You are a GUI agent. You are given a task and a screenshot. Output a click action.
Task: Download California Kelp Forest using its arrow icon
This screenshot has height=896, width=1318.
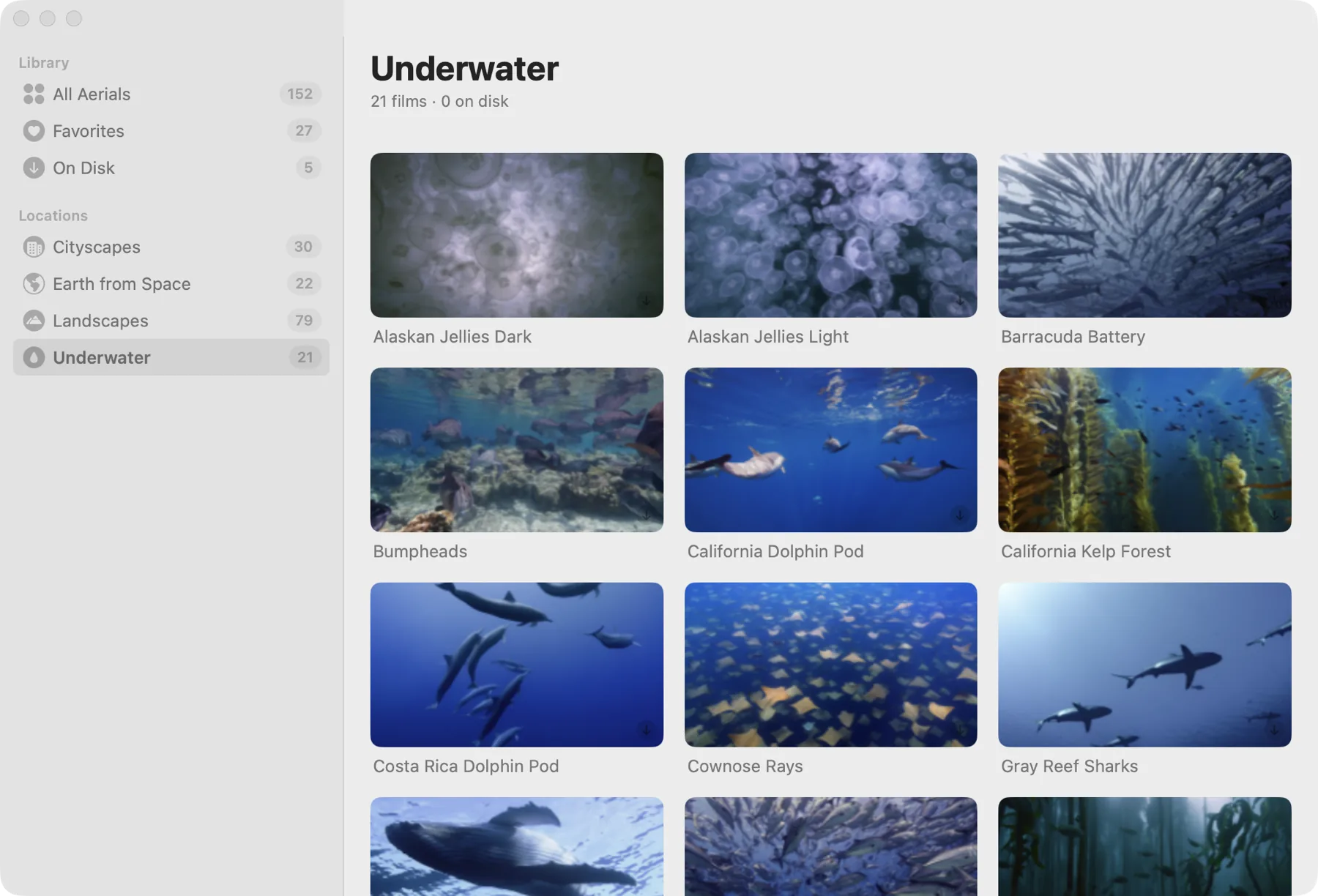pos(1274,515)
